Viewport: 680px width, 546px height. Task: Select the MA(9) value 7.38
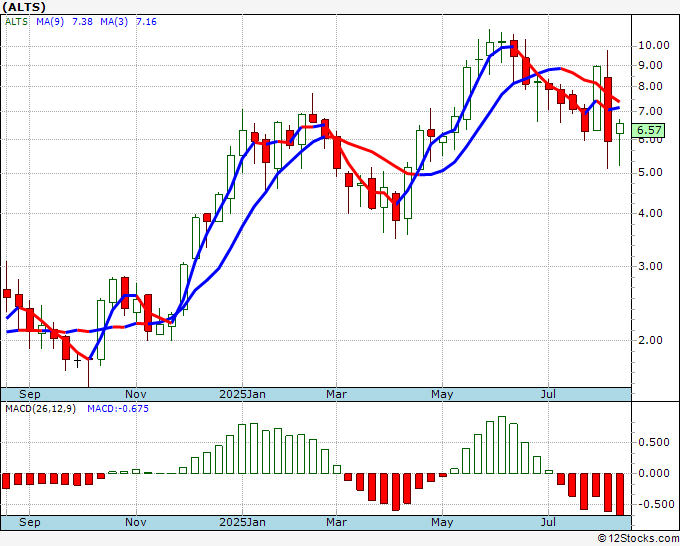coord(82,22)
